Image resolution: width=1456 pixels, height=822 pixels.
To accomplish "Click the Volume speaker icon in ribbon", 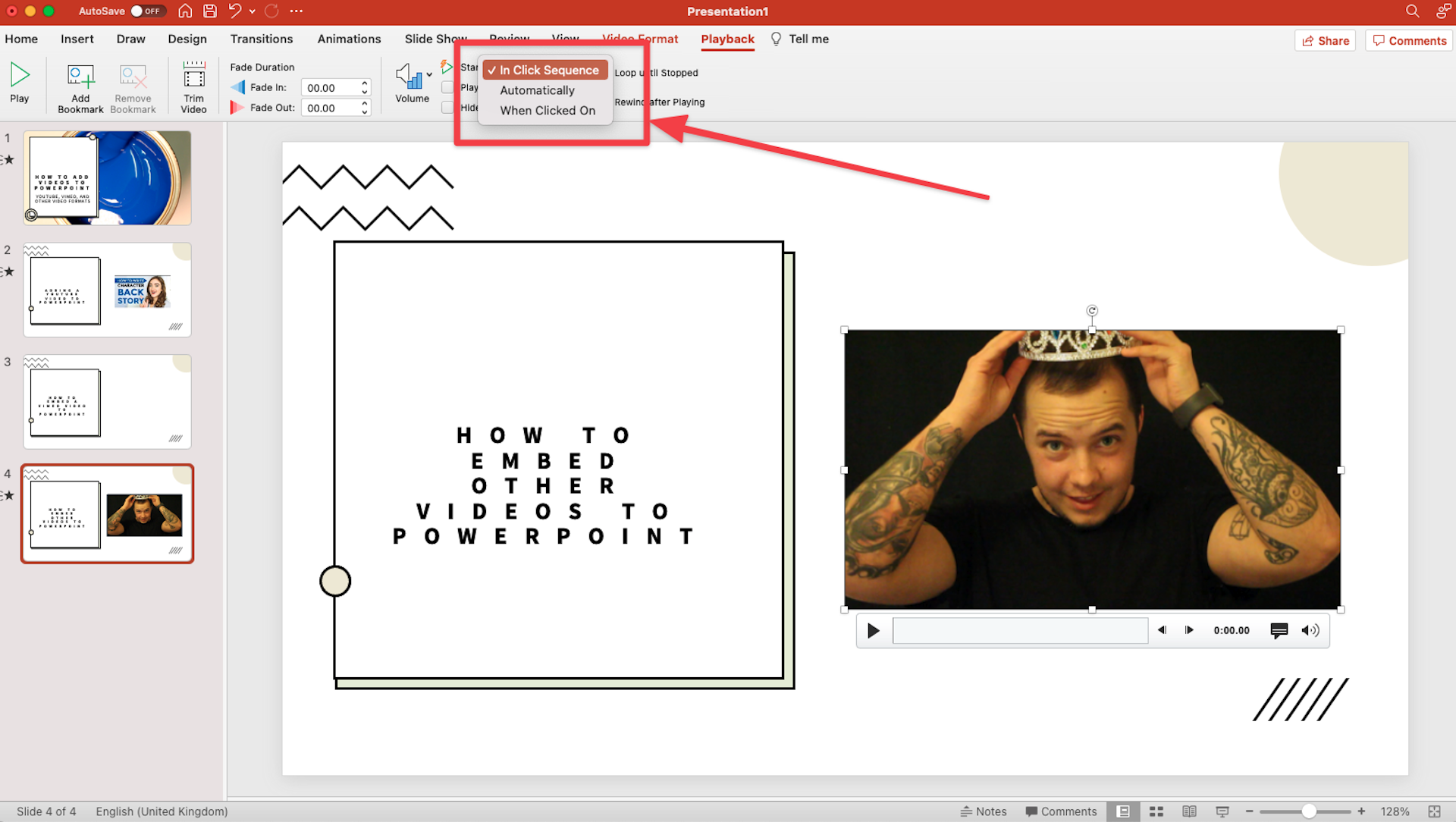I will (409, 76).
